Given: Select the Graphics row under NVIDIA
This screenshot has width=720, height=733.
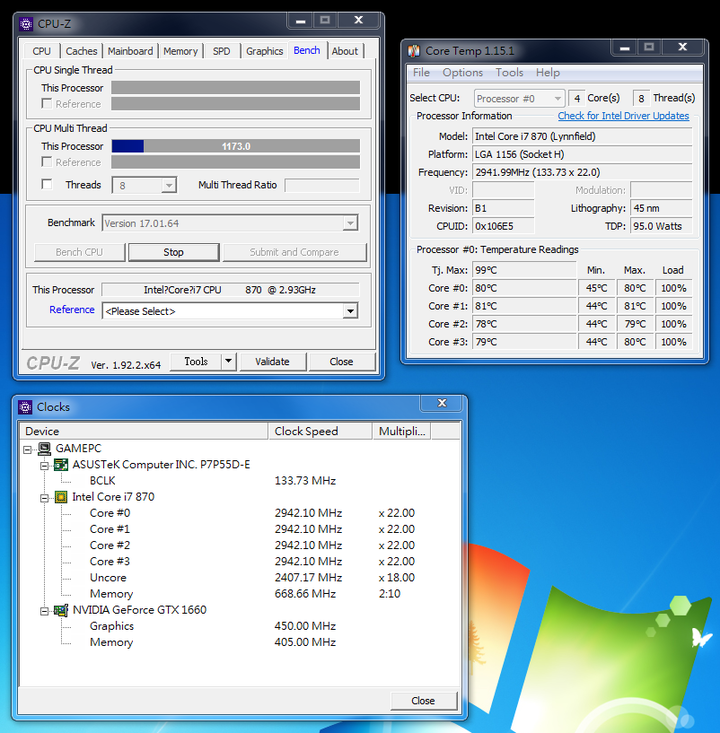Looking at the screenshot, I should [x=112, y=626].
